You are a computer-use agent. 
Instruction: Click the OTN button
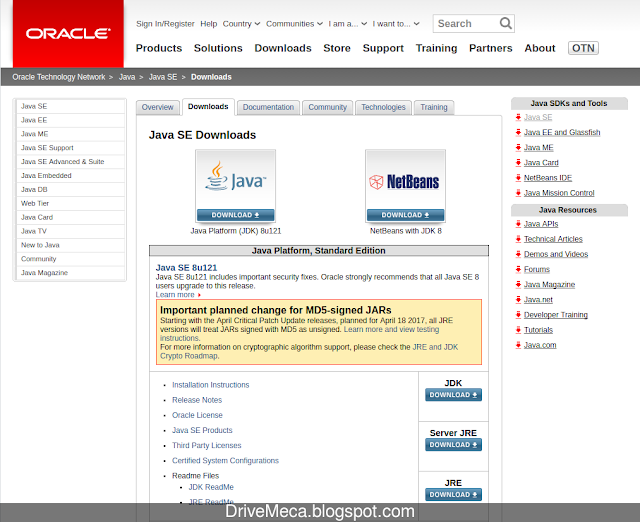(x=583, y=48)
